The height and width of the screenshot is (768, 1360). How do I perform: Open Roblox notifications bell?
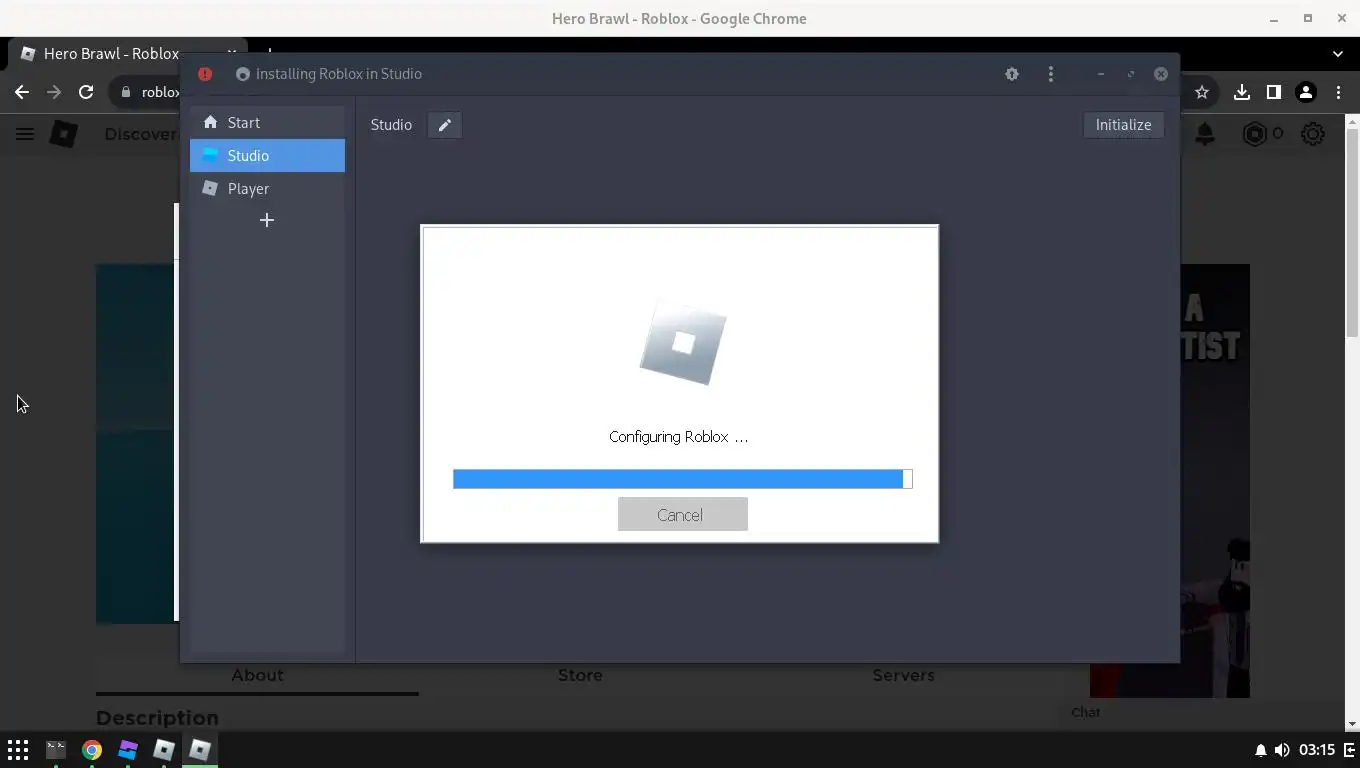point(1205,134)
